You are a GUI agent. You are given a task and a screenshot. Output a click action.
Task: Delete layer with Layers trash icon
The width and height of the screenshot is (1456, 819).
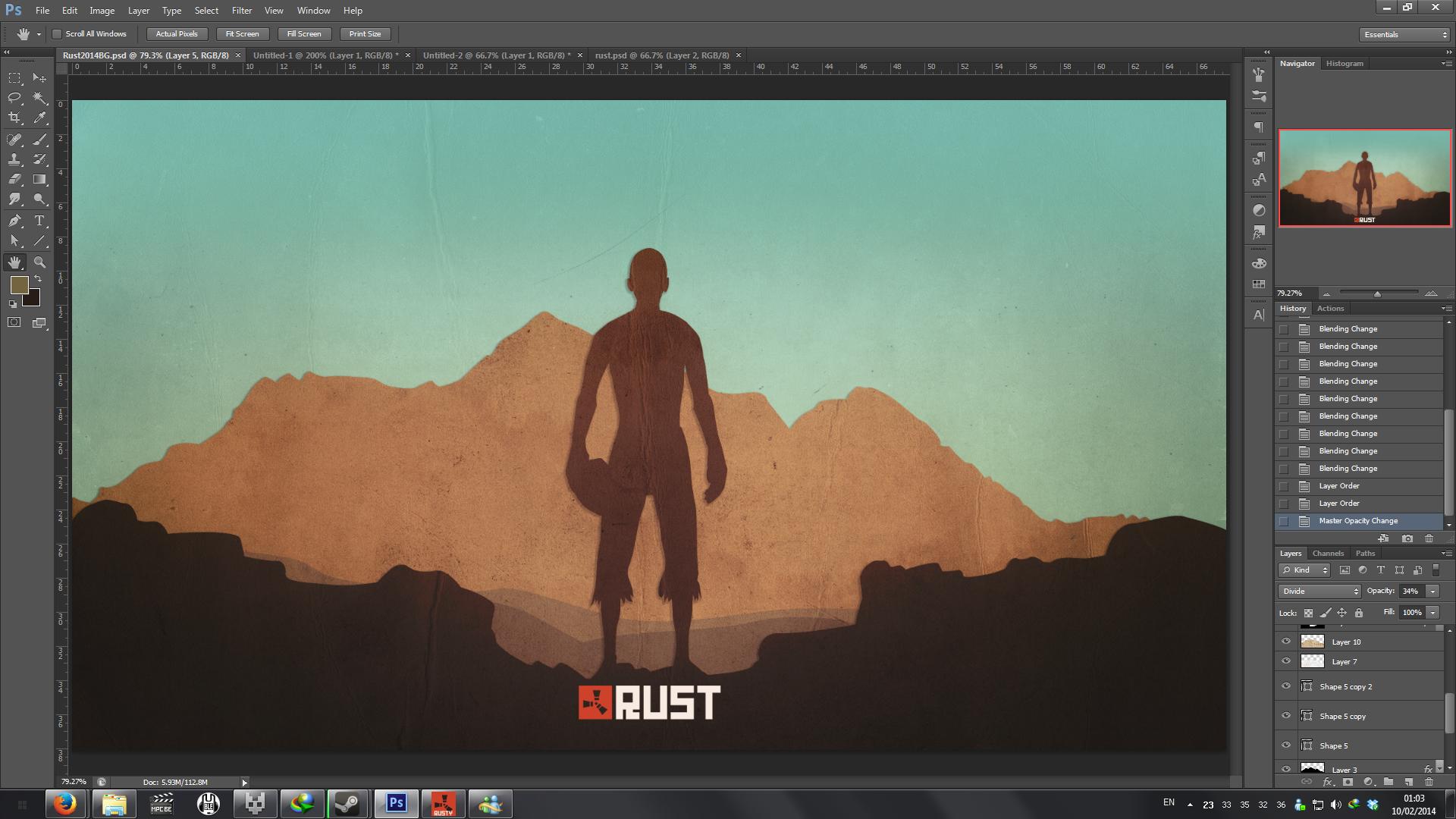coord(1429,782)
